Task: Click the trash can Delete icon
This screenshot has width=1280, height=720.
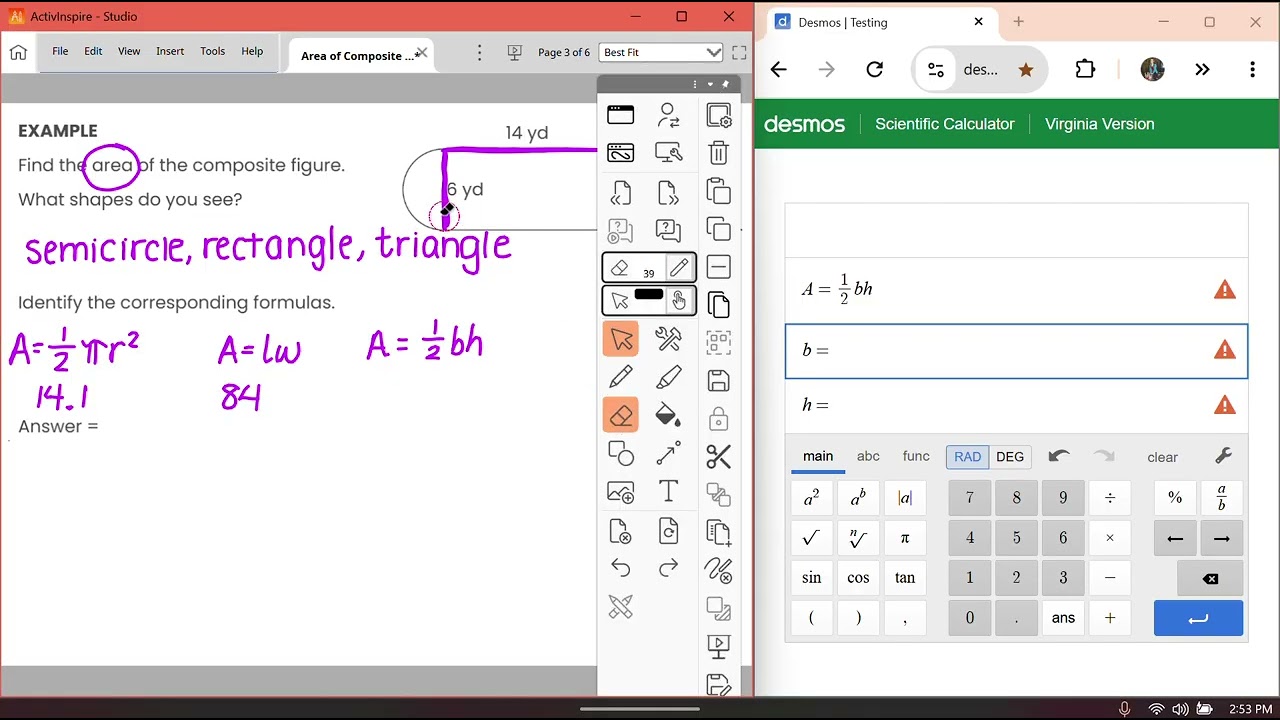Action: tap(718, 153)
